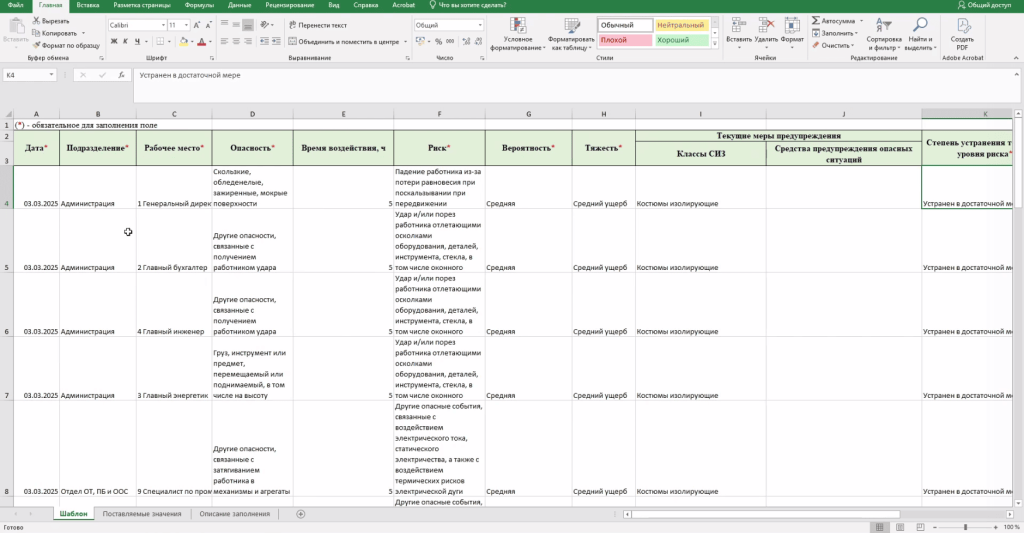Open Sort and Filter (Сортировка и фильтр)

coord(884,34)
